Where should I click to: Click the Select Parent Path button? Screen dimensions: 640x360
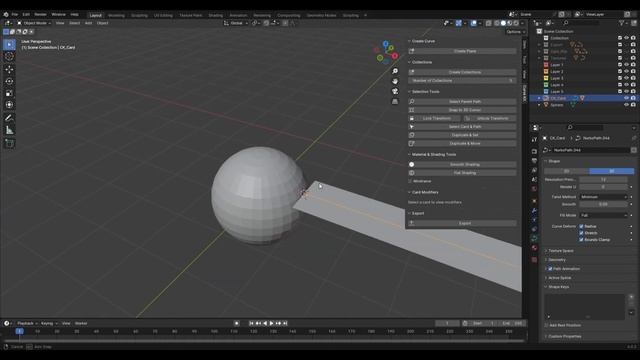(462, 102)
